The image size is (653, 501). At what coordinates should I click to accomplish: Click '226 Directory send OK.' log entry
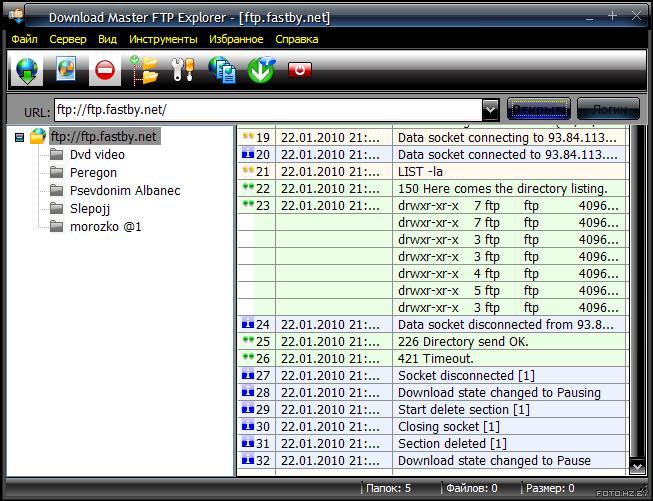463,341
